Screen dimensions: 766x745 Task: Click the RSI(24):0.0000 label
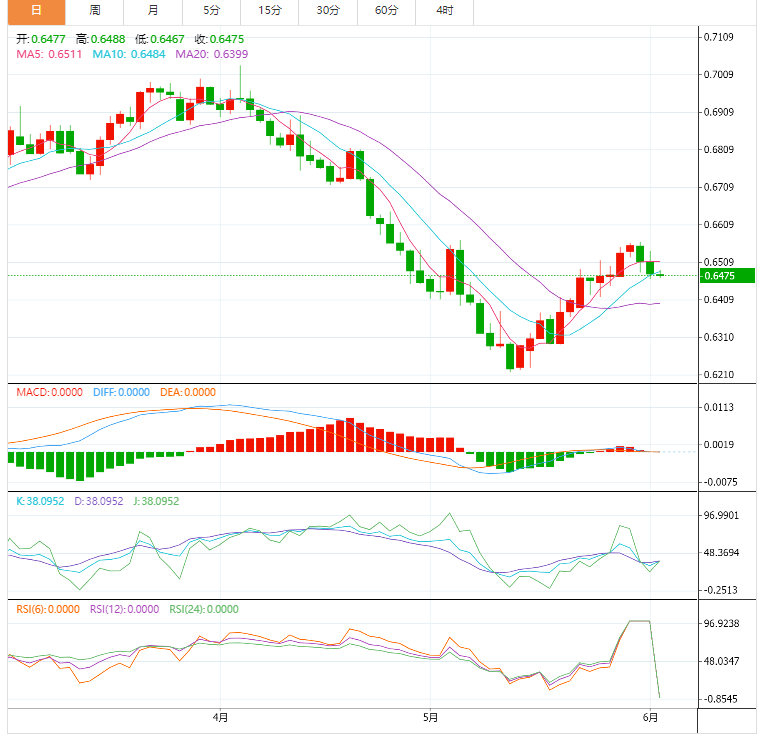click(x=204, y=609)
